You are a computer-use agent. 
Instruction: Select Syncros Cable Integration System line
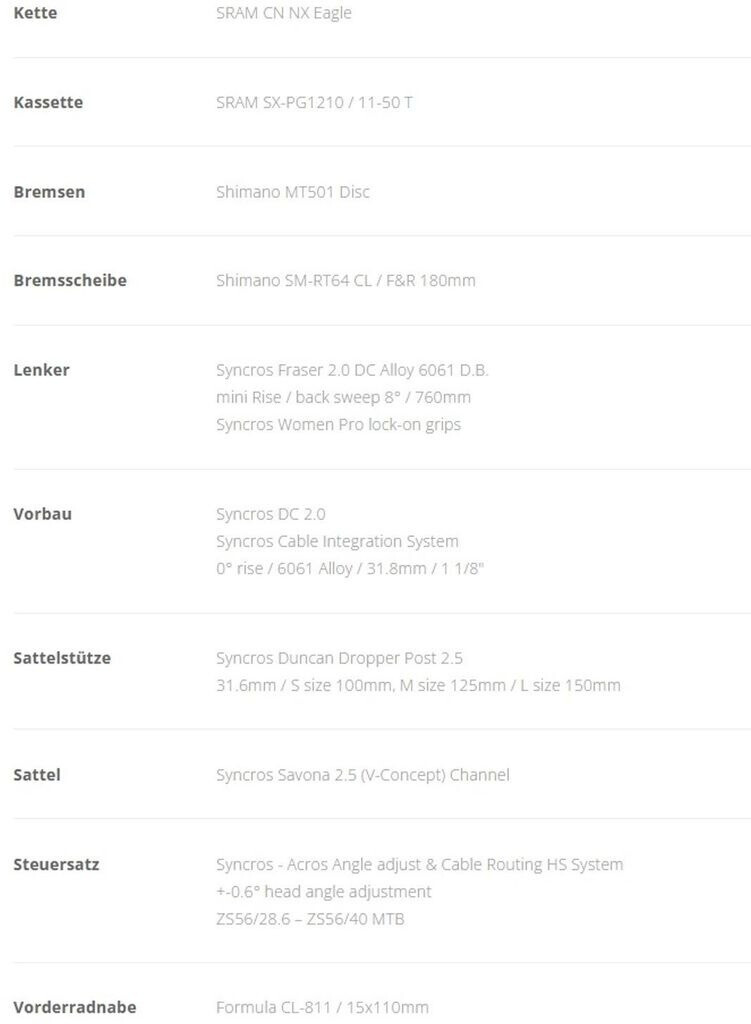click(337, 541)
